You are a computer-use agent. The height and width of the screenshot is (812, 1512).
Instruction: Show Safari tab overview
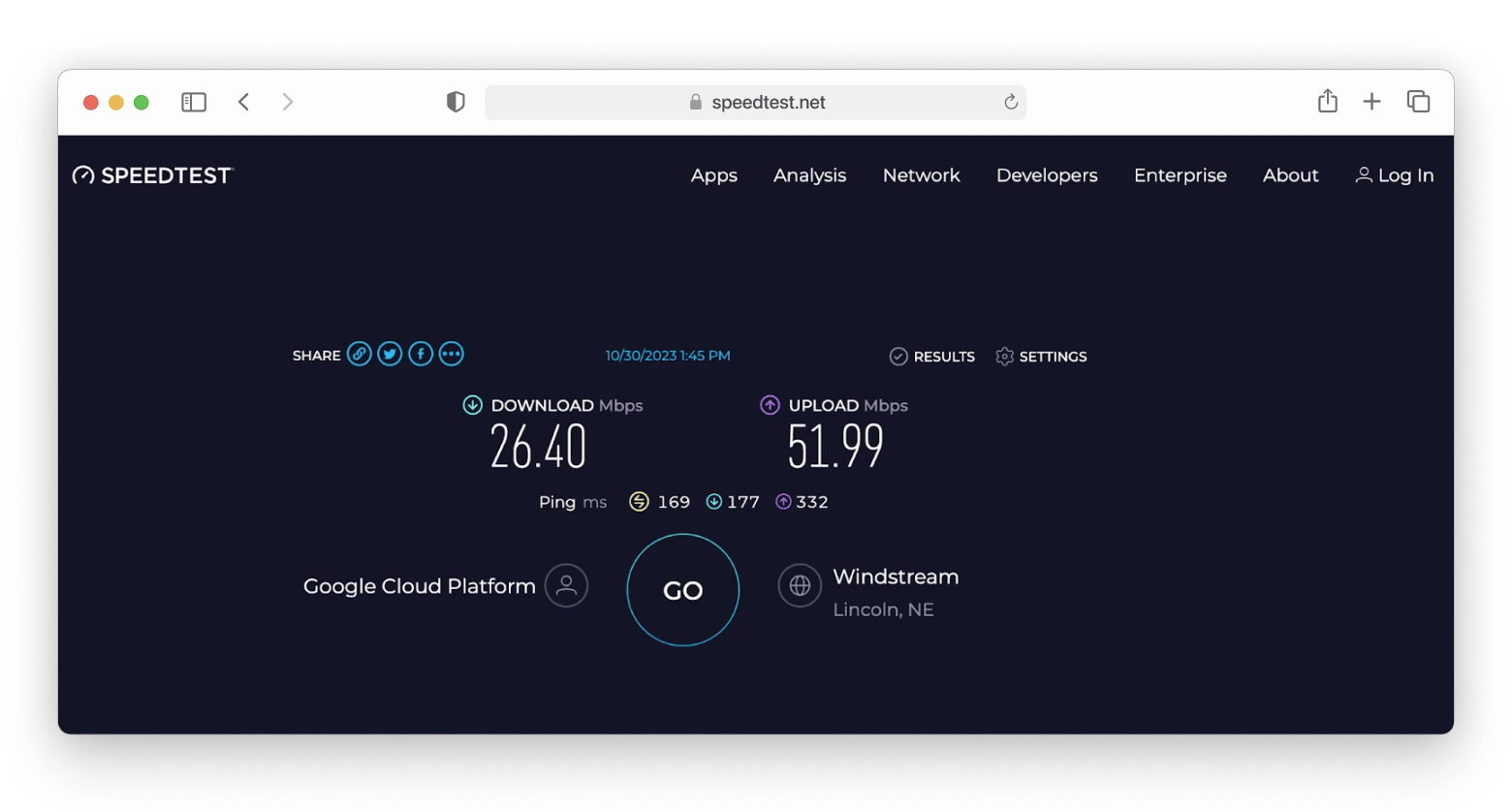(1418, 102)
